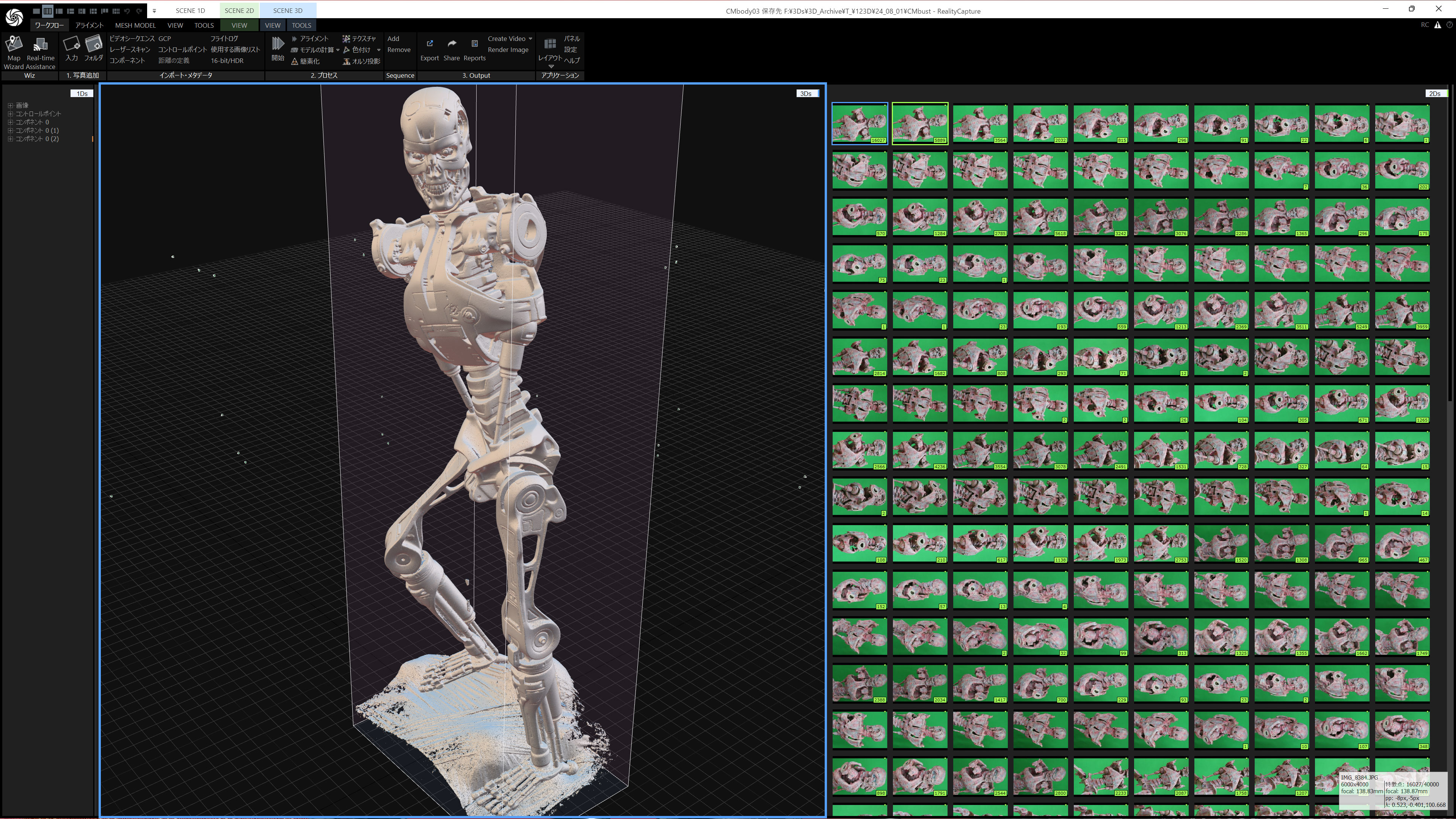Redo the action via toolbar arrow

coord(139,11)
